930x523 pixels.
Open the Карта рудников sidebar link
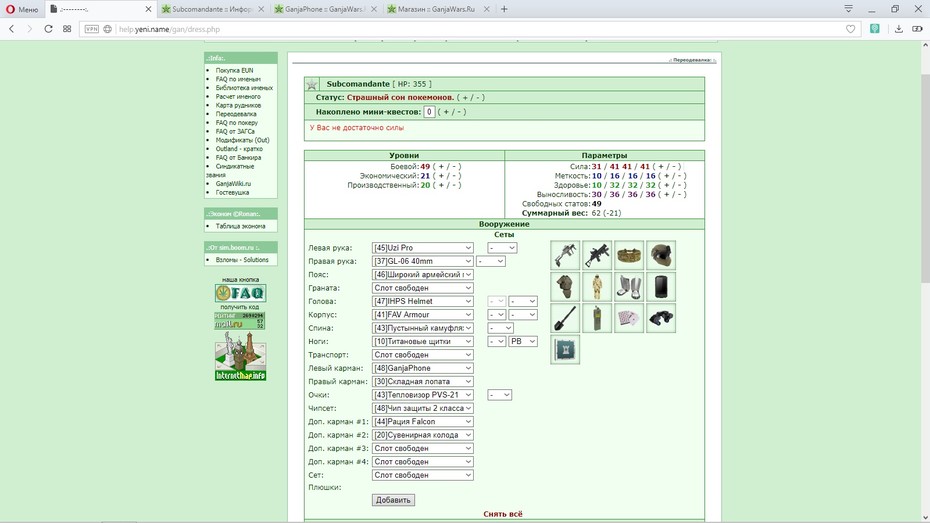point(238,105)
